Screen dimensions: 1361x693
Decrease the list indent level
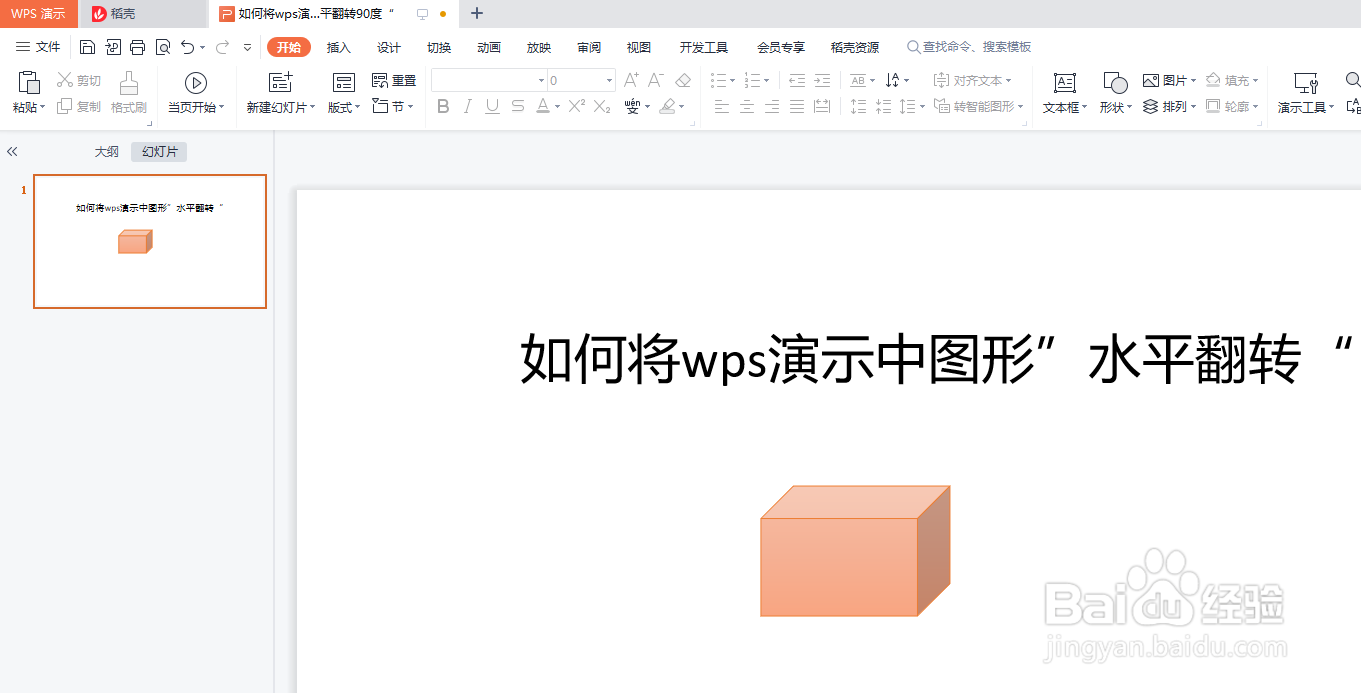click(x=797, y=80)
